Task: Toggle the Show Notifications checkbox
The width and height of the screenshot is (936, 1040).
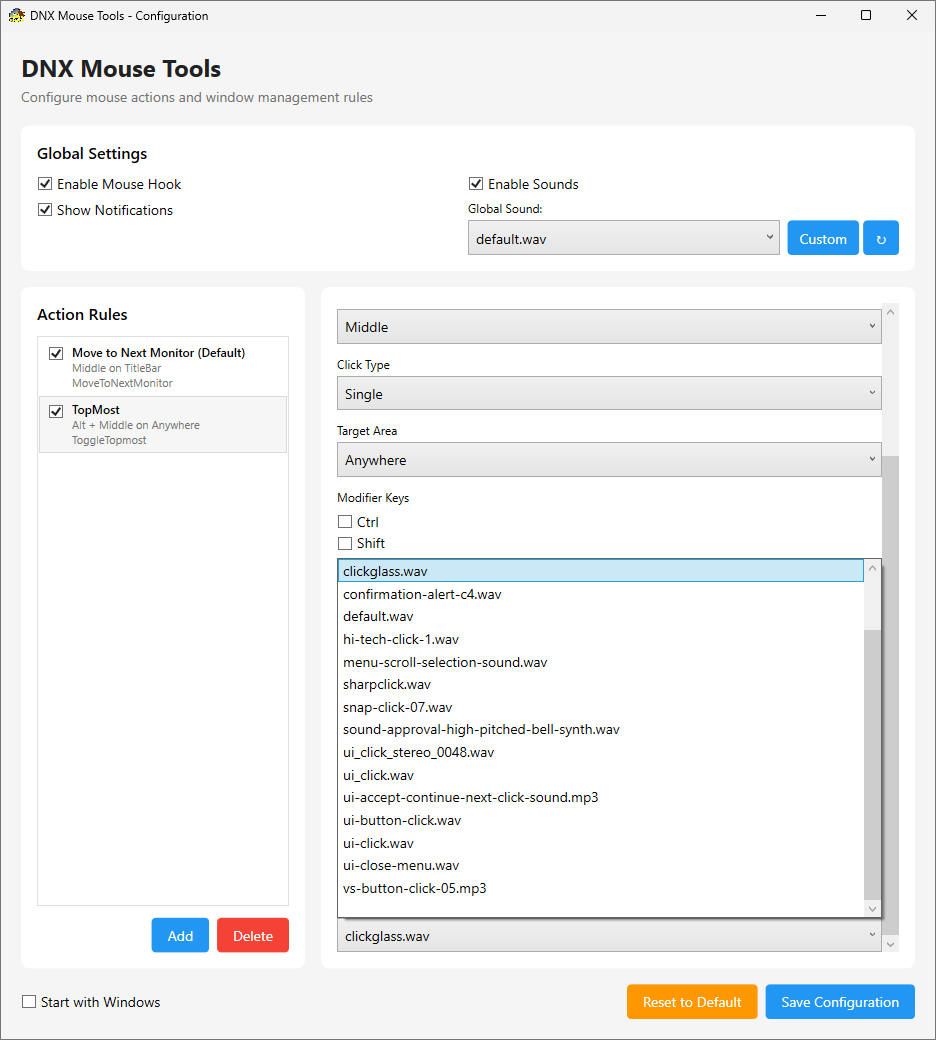Action: (45, 210)
